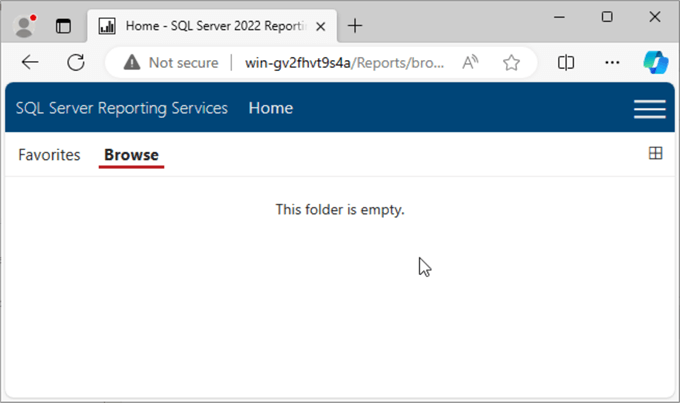Image resolution: width=680 pixels, height=403 pixels.
Task: Minimize the browser window
Action: (559, 17)
